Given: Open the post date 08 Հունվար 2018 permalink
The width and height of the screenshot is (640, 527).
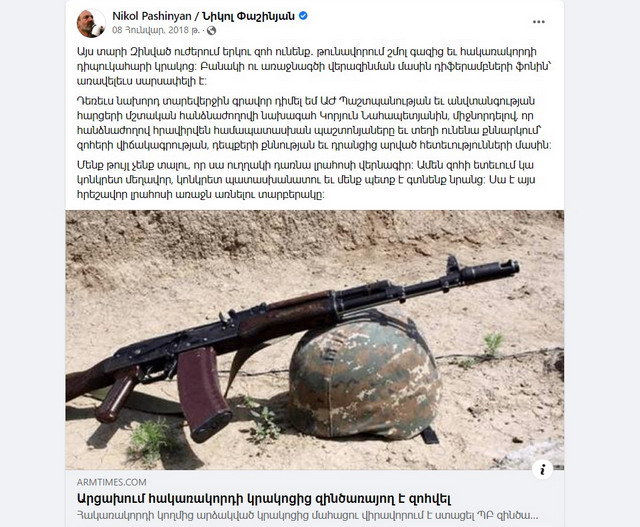Looking at the screenshot, I should [x=156, y=31].
